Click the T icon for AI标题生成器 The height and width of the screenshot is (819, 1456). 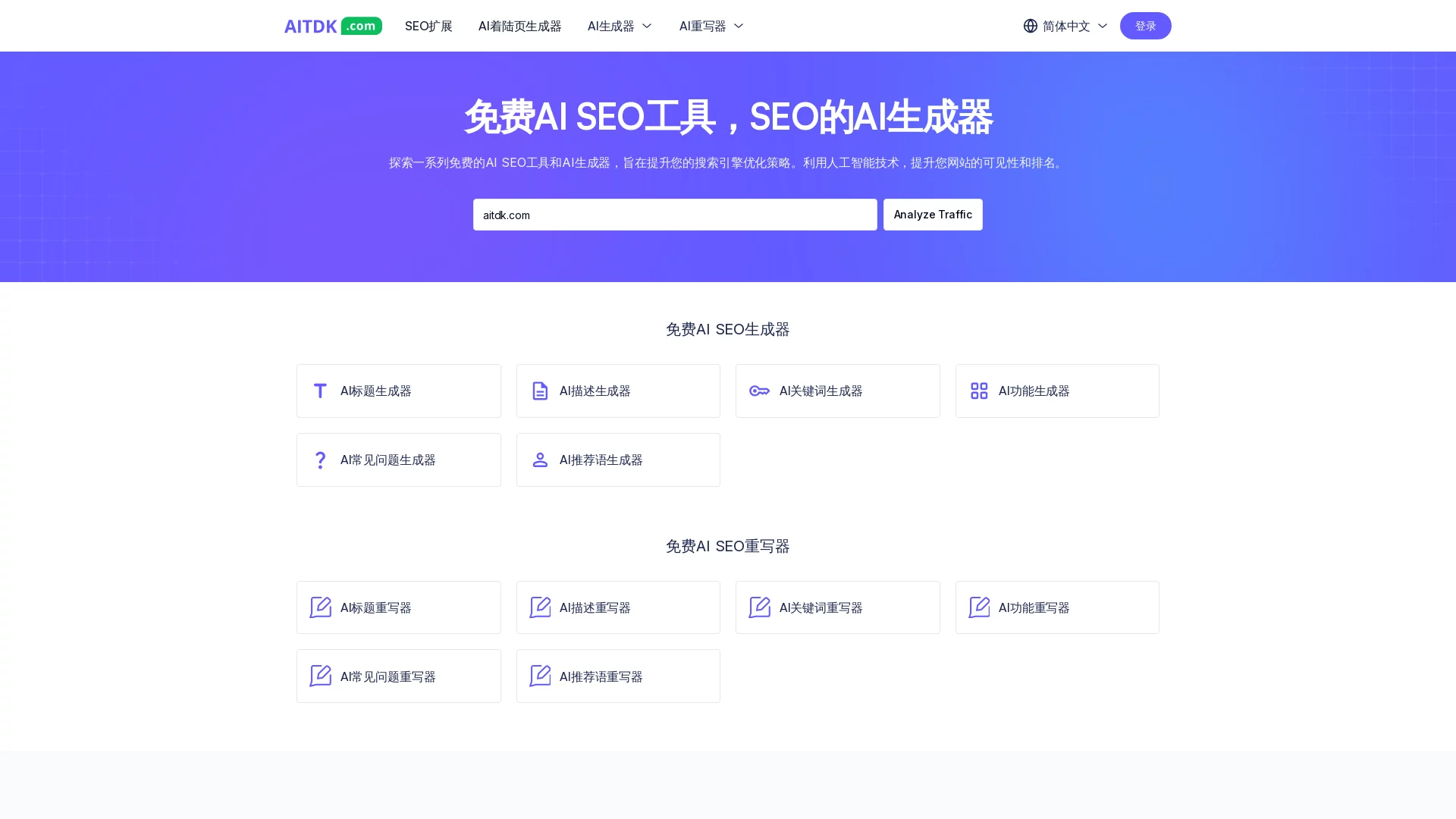click(x=320, y=391)
